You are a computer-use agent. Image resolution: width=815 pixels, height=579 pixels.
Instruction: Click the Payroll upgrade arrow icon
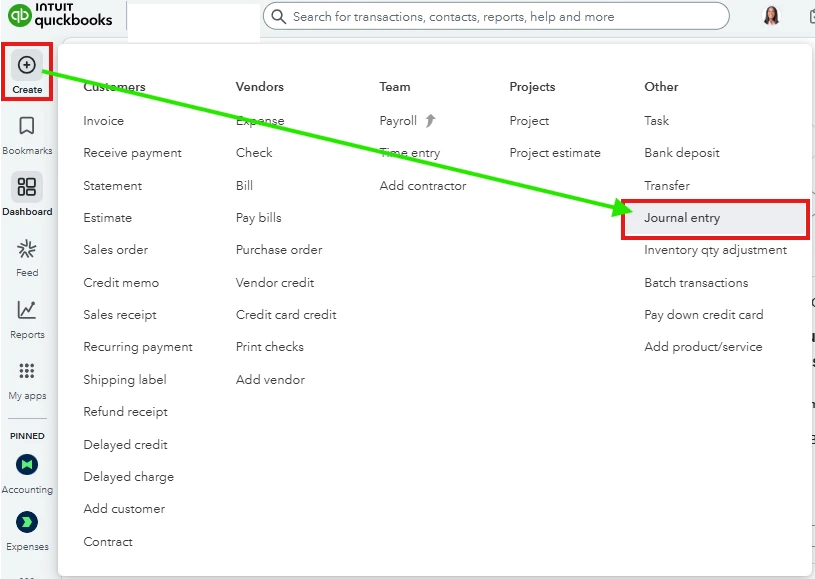(x=430, y=121)
